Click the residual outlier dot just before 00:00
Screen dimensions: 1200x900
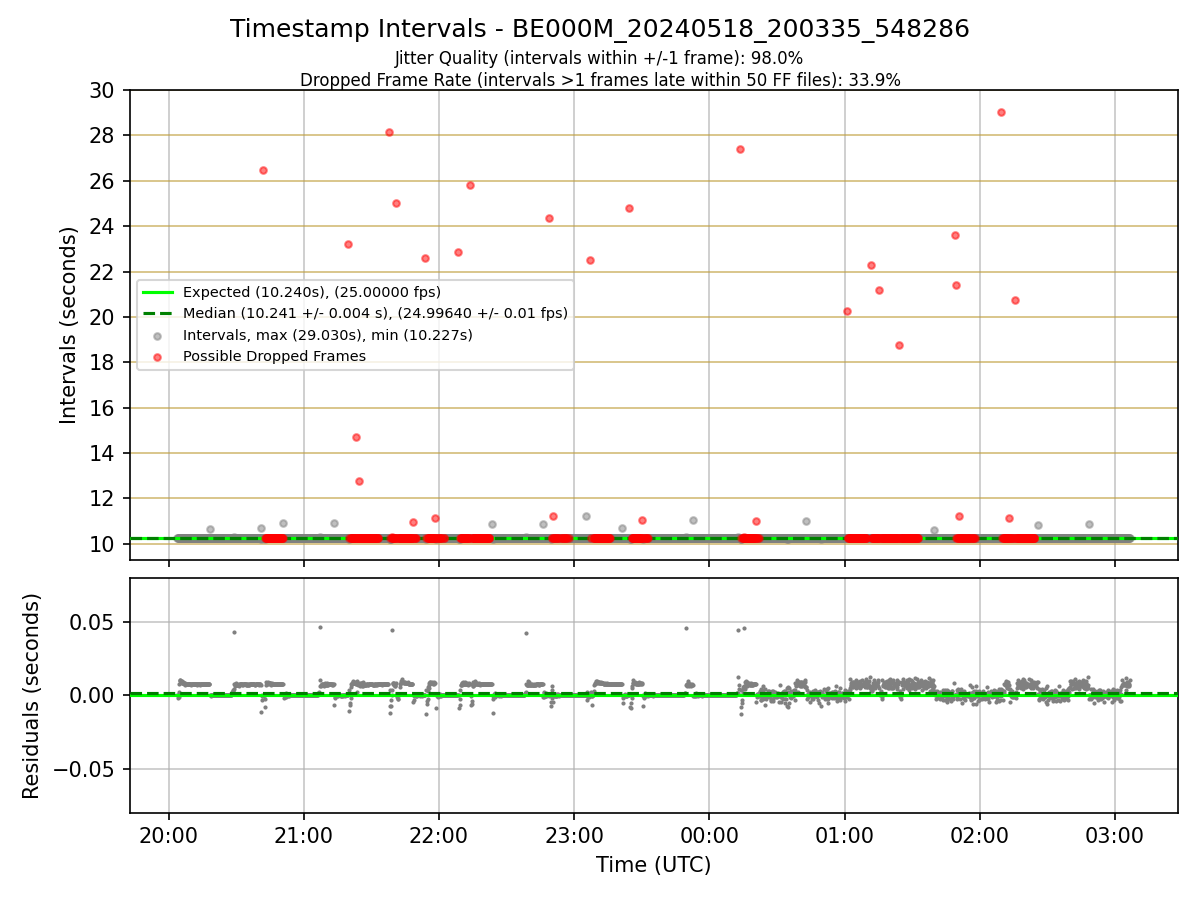686,628
